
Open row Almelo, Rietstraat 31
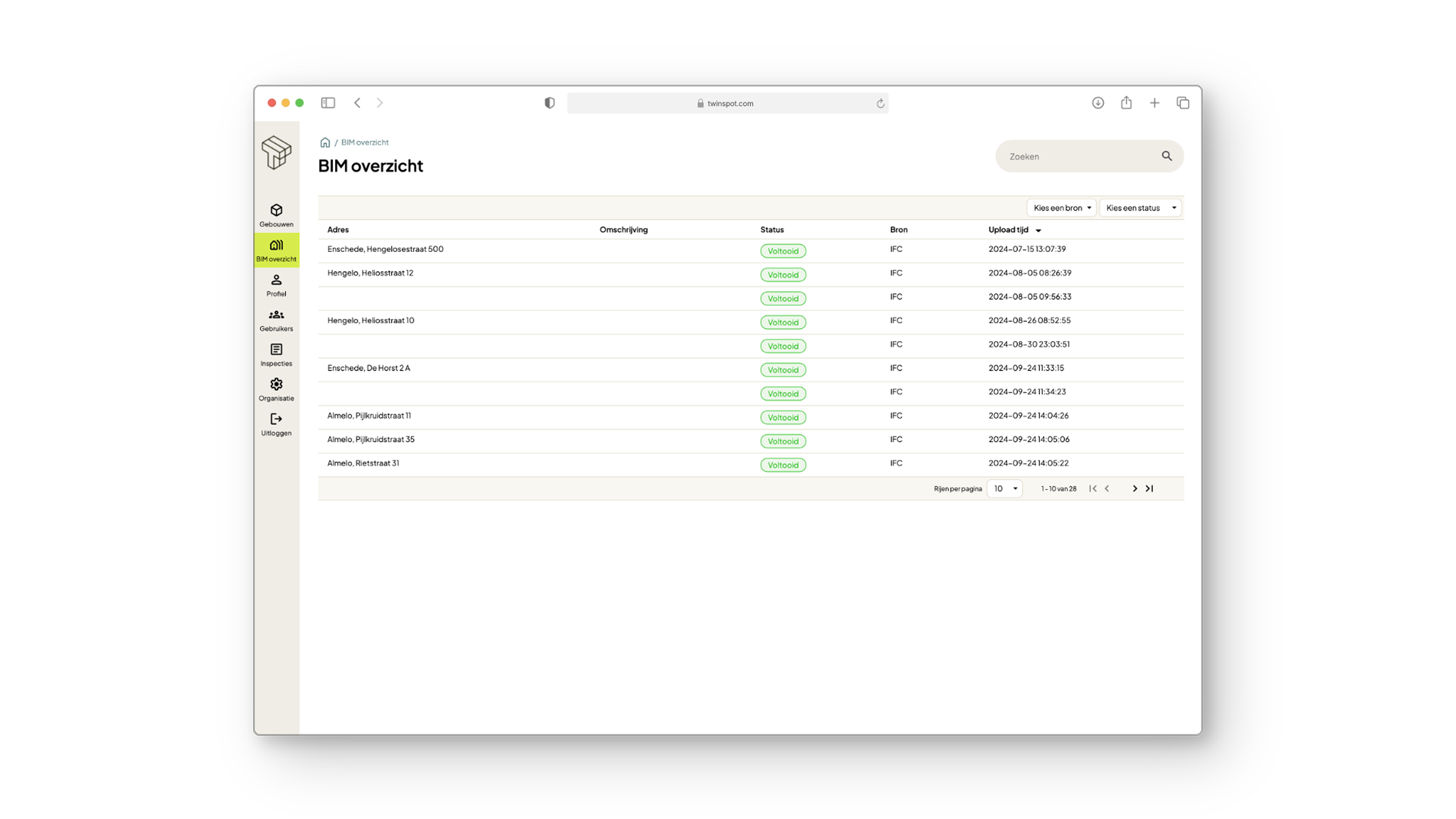point(751,464)
